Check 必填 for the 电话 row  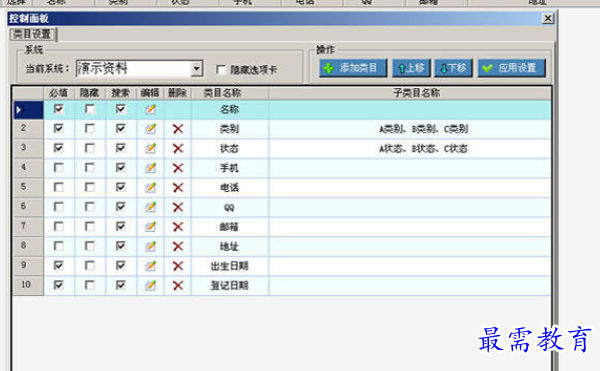[59, 187]
